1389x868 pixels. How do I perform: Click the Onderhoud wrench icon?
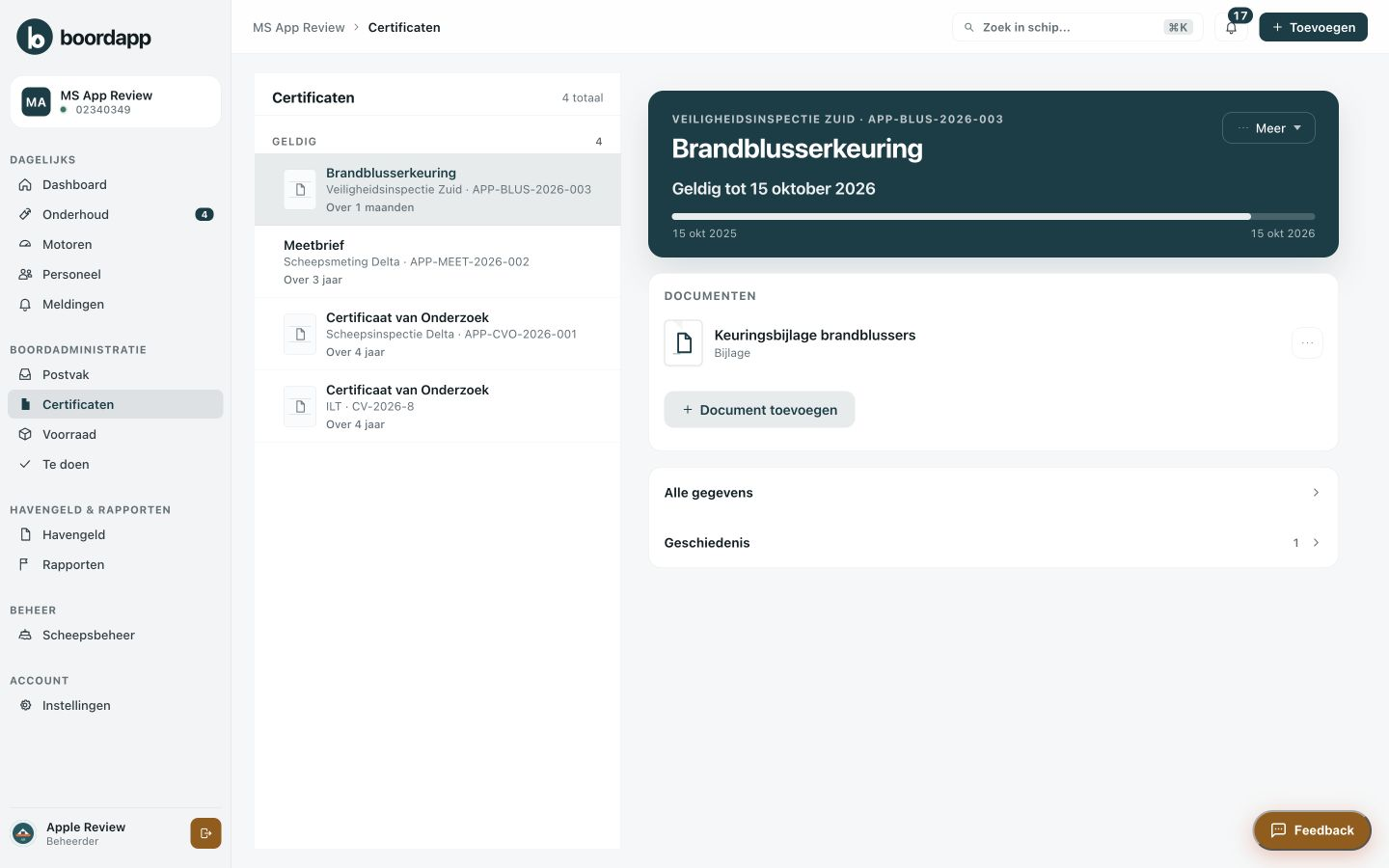tap(25, 215)
